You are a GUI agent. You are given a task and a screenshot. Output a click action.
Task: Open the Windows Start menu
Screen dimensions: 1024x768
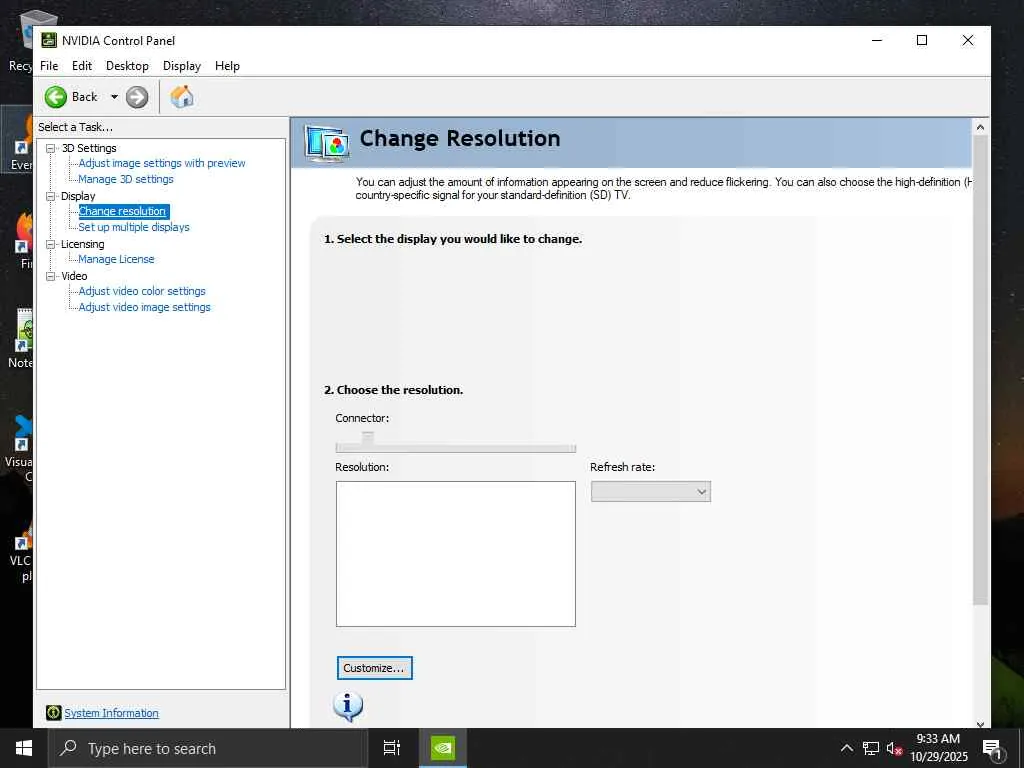tap(24, 748)
